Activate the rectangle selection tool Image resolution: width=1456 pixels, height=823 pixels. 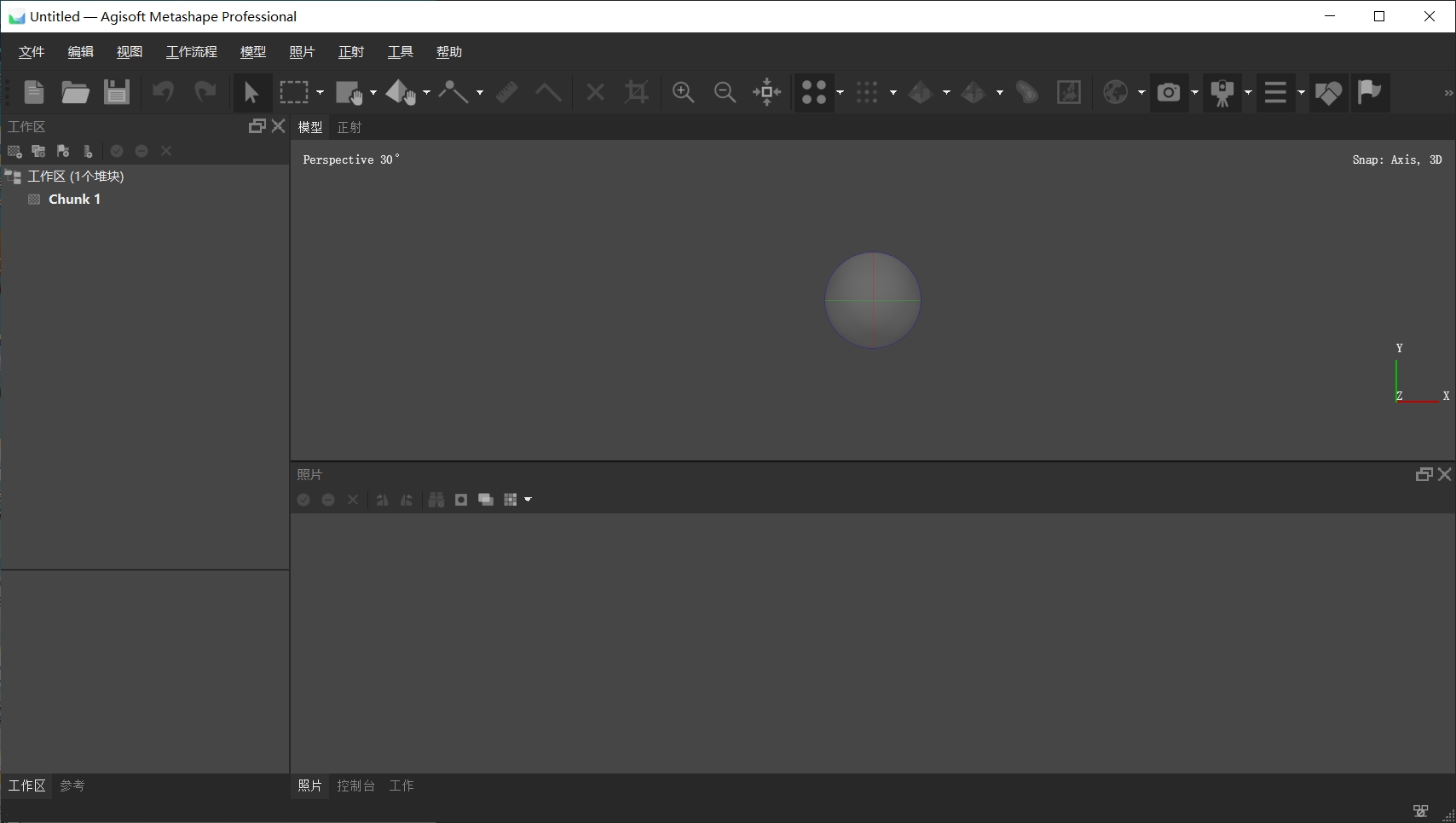click(296, 92)
